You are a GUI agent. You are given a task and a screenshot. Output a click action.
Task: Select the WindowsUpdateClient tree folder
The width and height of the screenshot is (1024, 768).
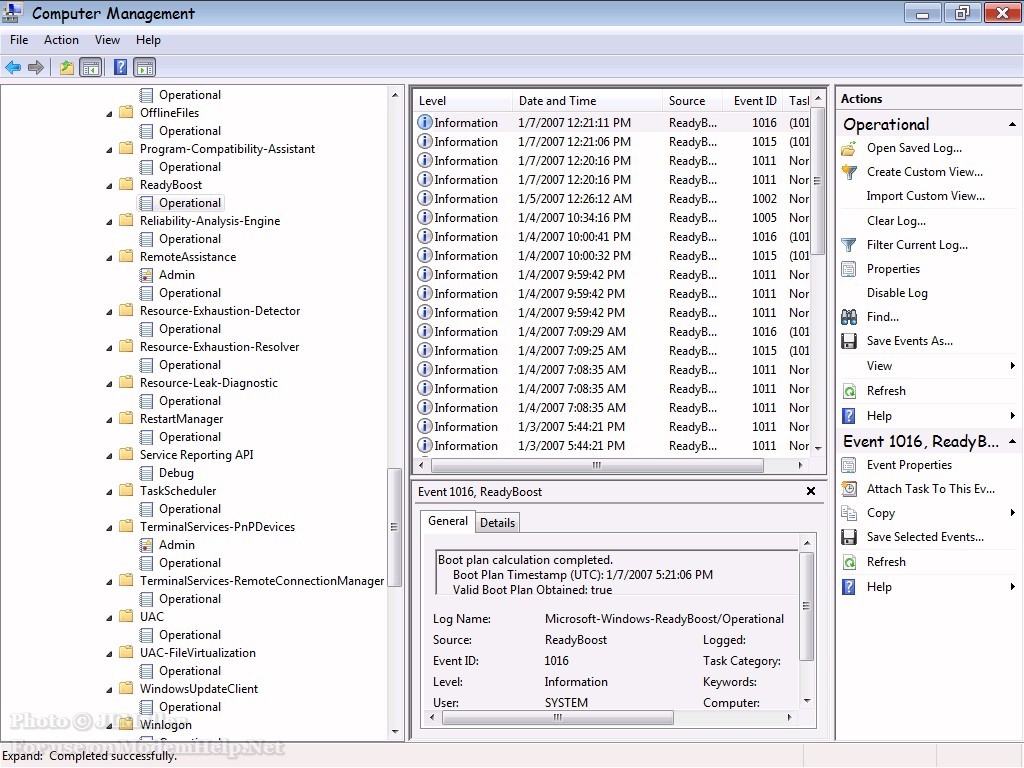pos(199,689)
